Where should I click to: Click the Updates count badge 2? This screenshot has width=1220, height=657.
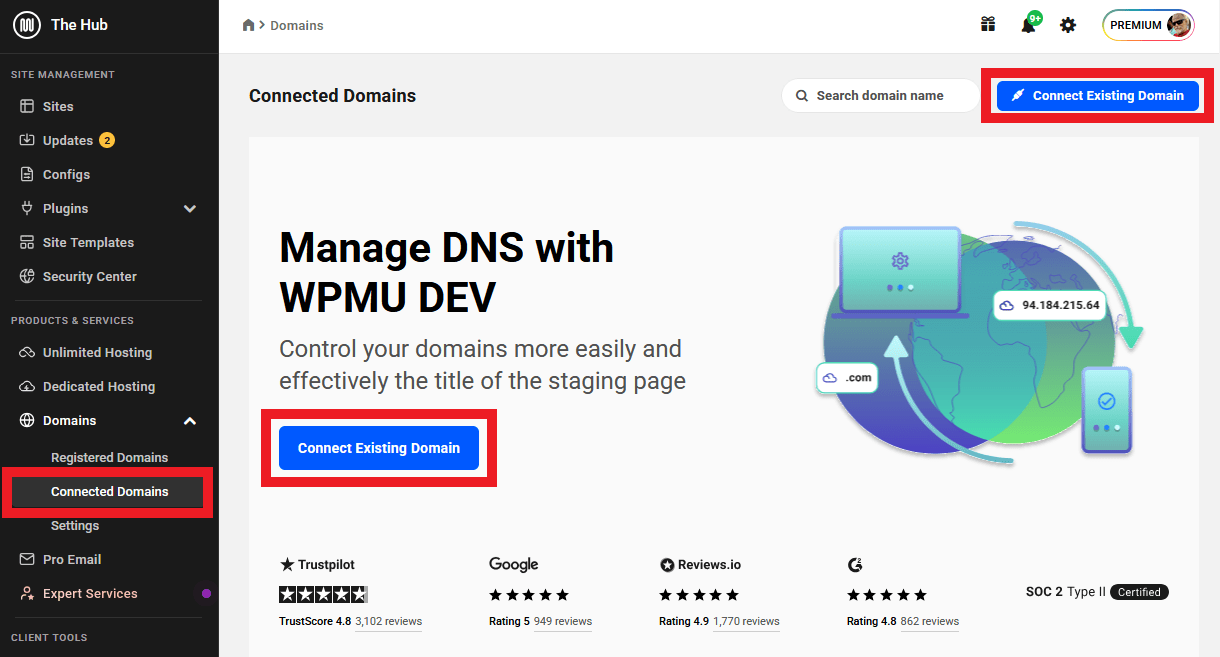pos(107,140)
